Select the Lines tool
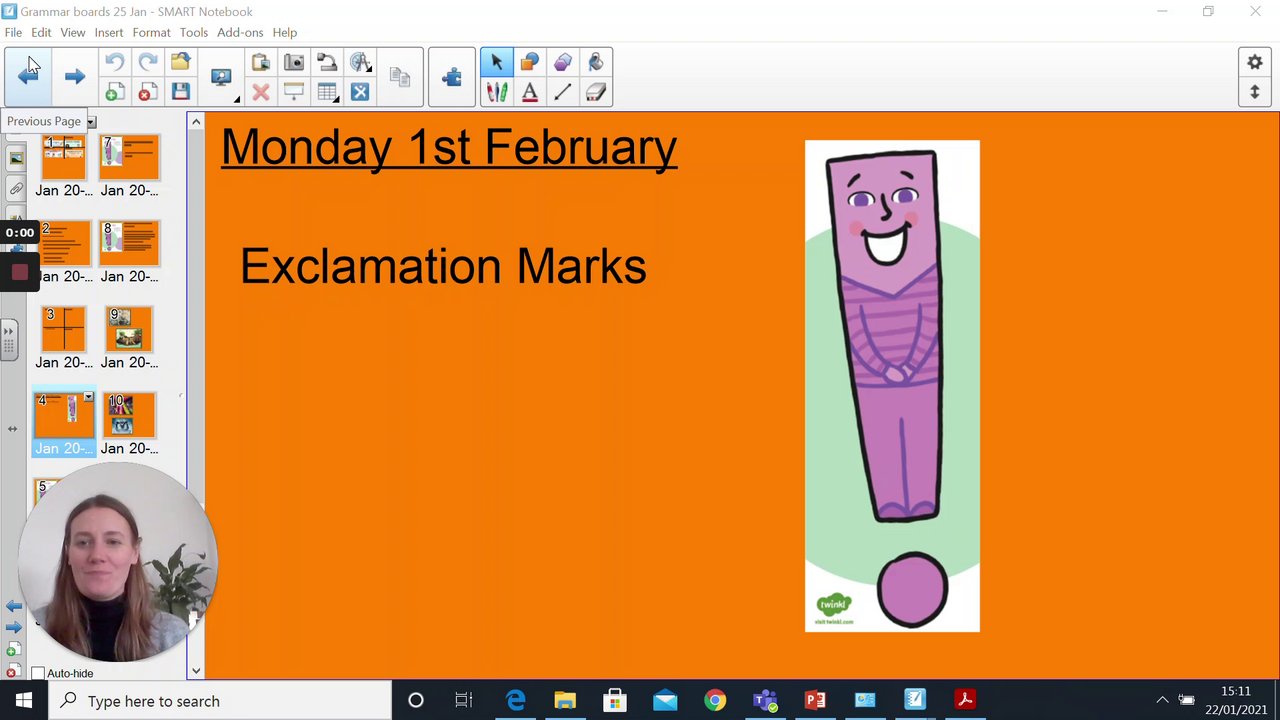The width and height of the screenshot is (1280, 720). [563, 92]
